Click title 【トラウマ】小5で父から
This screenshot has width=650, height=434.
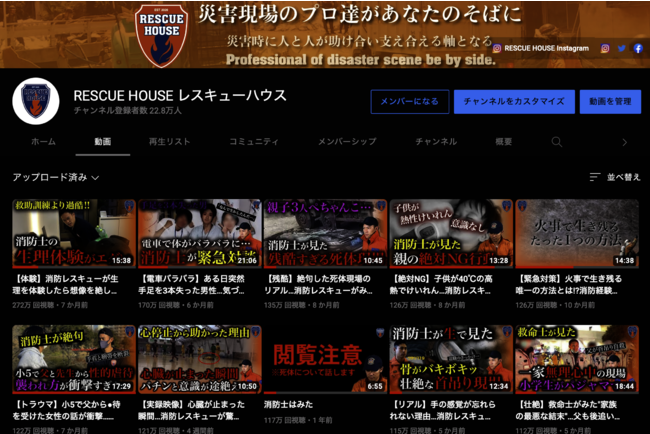66,410
